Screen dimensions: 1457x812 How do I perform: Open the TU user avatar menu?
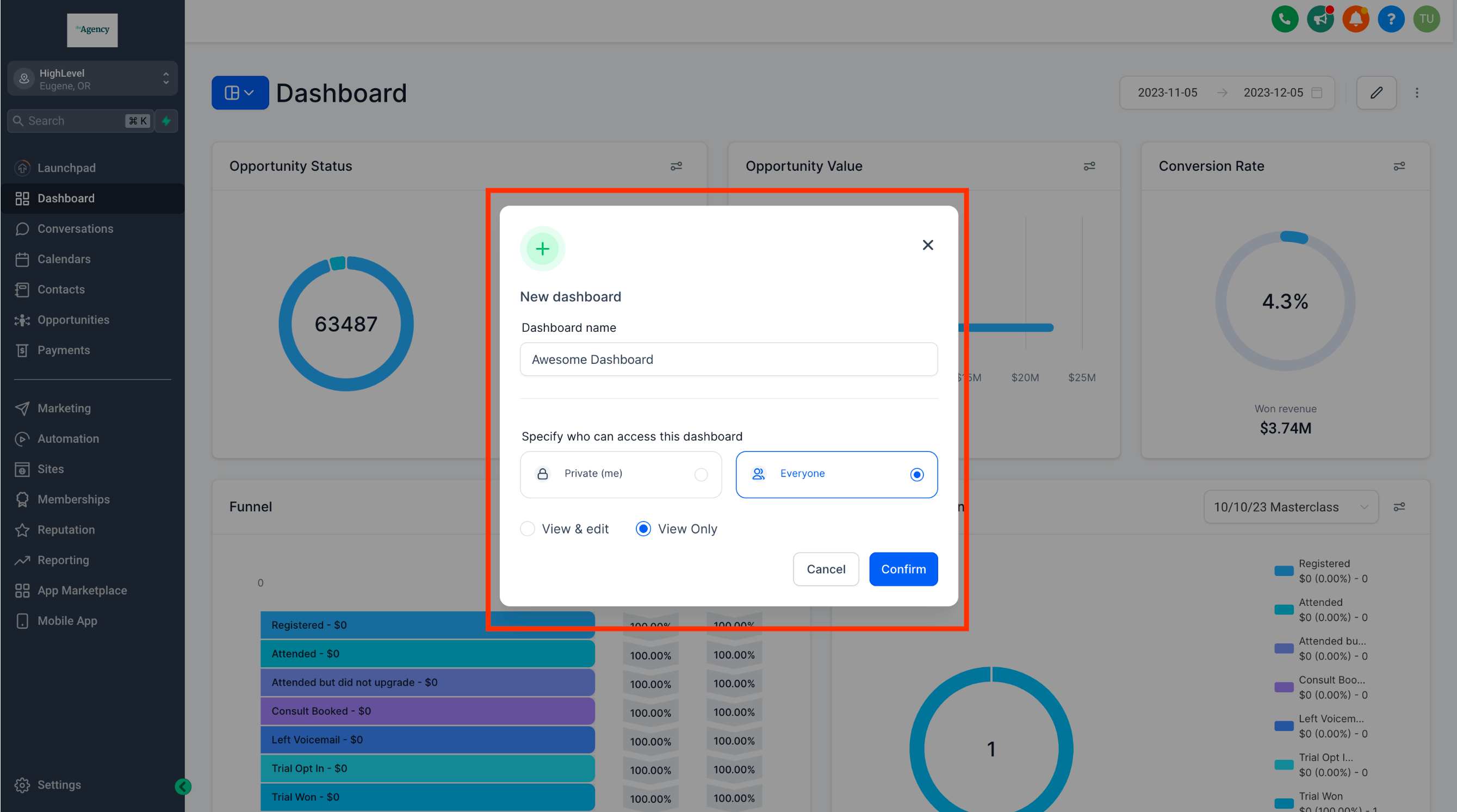1427,19
